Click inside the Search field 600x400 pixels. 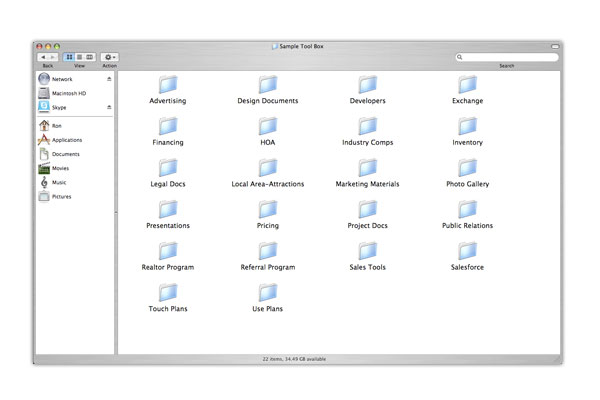coord(507,57)
